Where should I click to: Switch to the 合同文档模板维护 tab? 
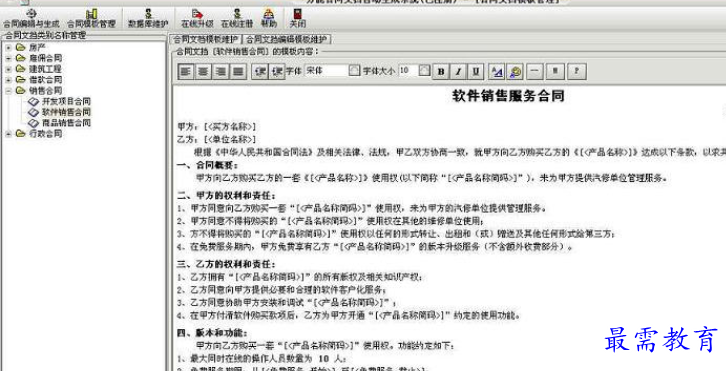point(206,39)
